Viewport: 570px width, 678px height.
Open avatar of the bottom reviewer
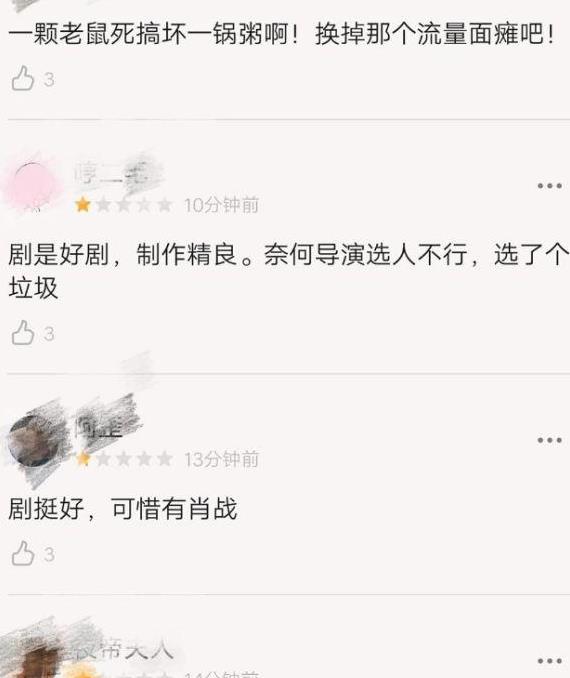pos(35,662)
